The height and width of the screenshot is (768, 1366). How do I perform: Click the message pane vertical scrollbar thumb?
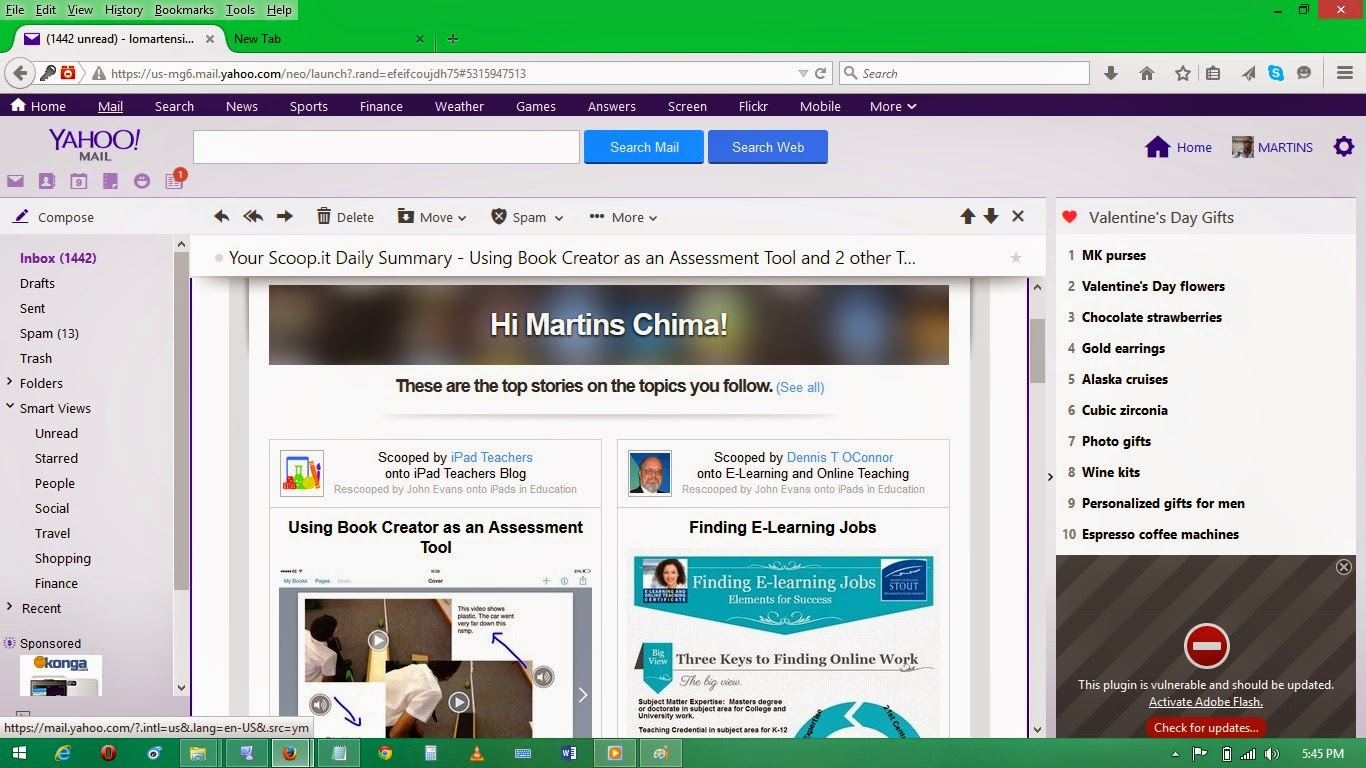point(1038,349)
